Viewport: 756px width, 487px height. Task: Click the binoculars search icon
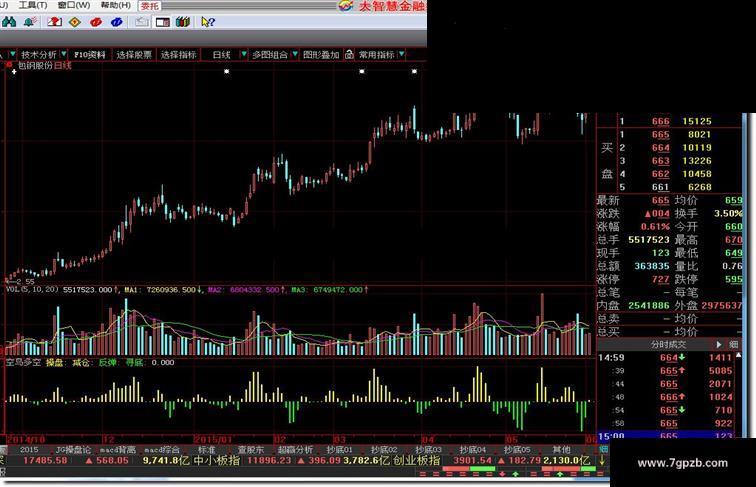click(x=9, y=22)
